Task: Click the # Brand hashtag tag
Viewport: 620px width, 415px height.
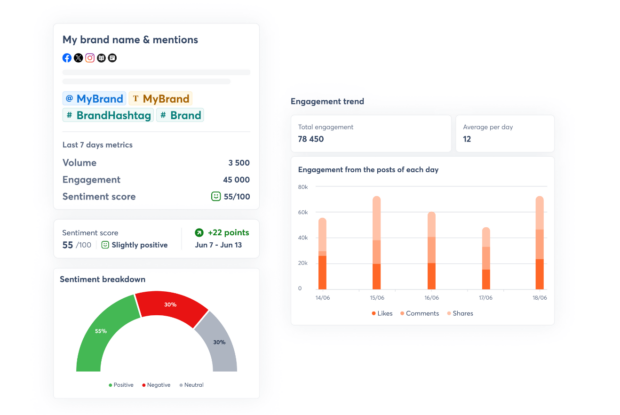Action: coord(180,115)
